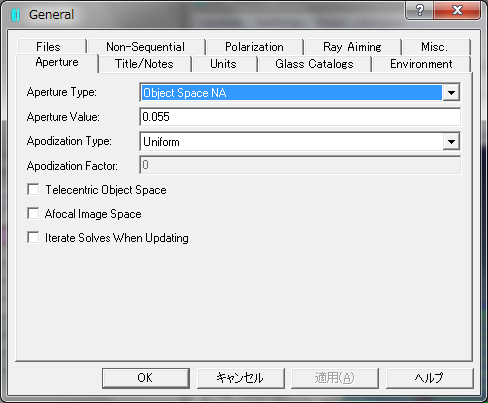Select the Object Space NA combo box
The width and height of the screenshot is (488, 403).
point(300,93)
